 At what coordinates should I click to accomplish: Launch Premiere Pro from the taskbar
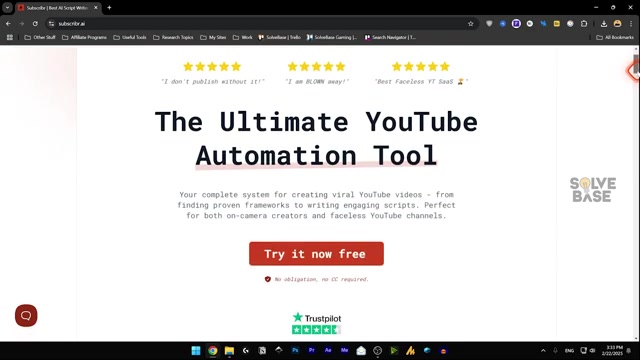pos(311,351)
